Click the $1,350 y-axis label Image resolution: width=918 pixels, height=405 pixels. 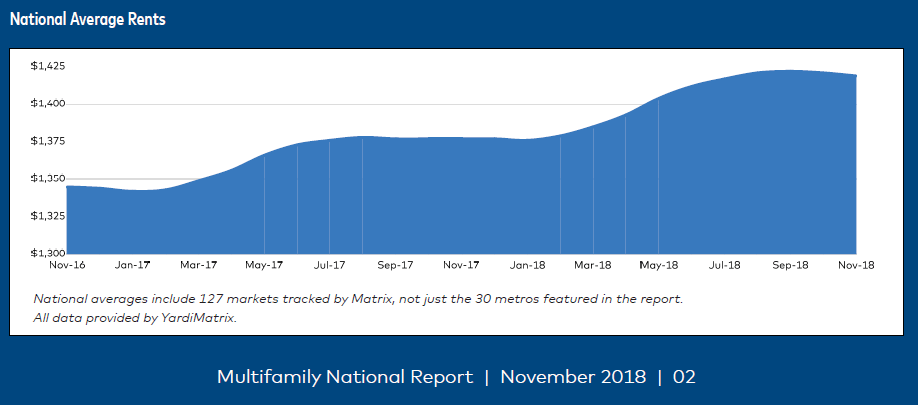coord(48,179)
